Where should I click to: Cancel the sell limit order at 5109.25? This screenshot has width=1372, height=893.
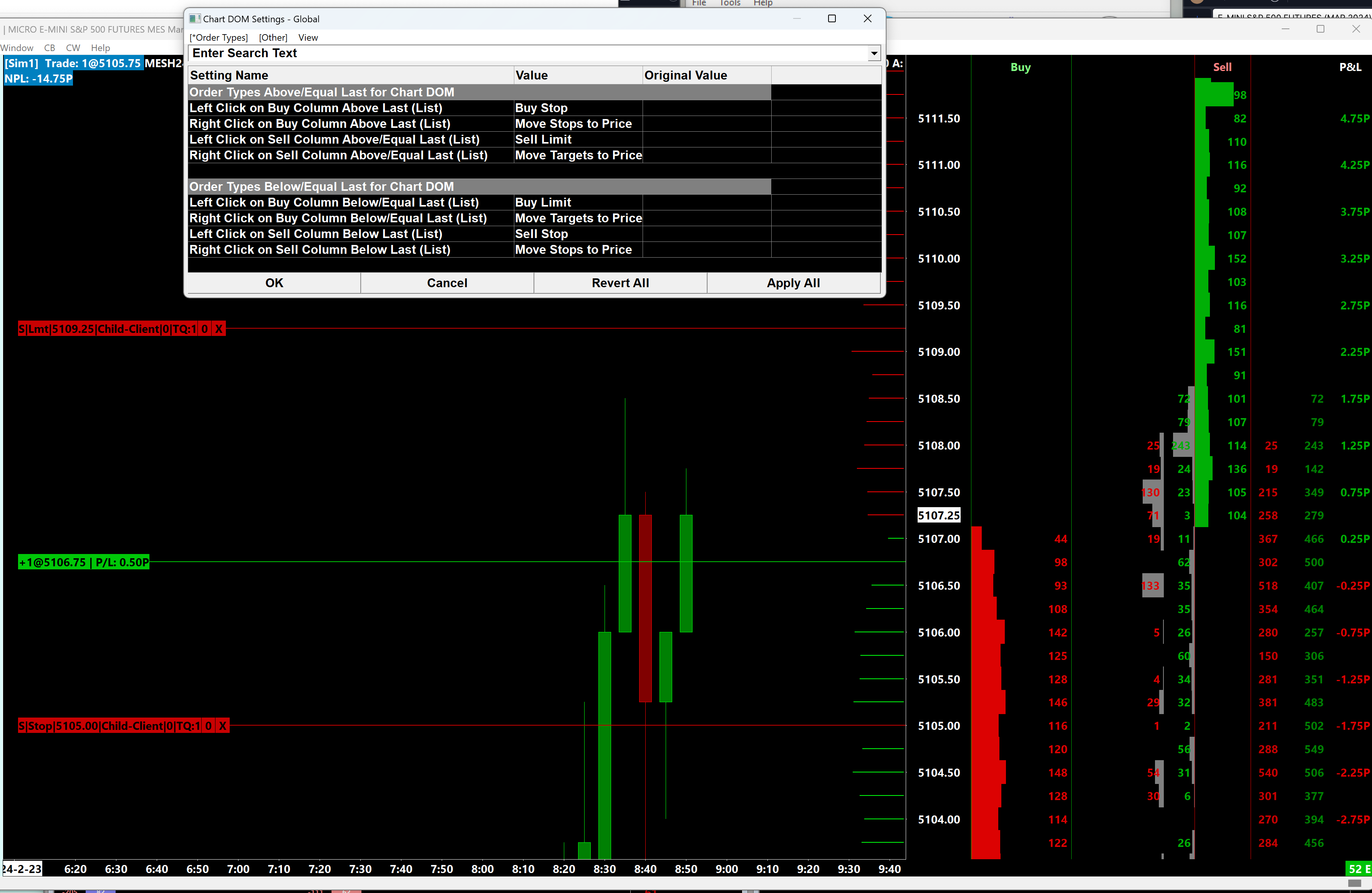[x=219, y=329]
